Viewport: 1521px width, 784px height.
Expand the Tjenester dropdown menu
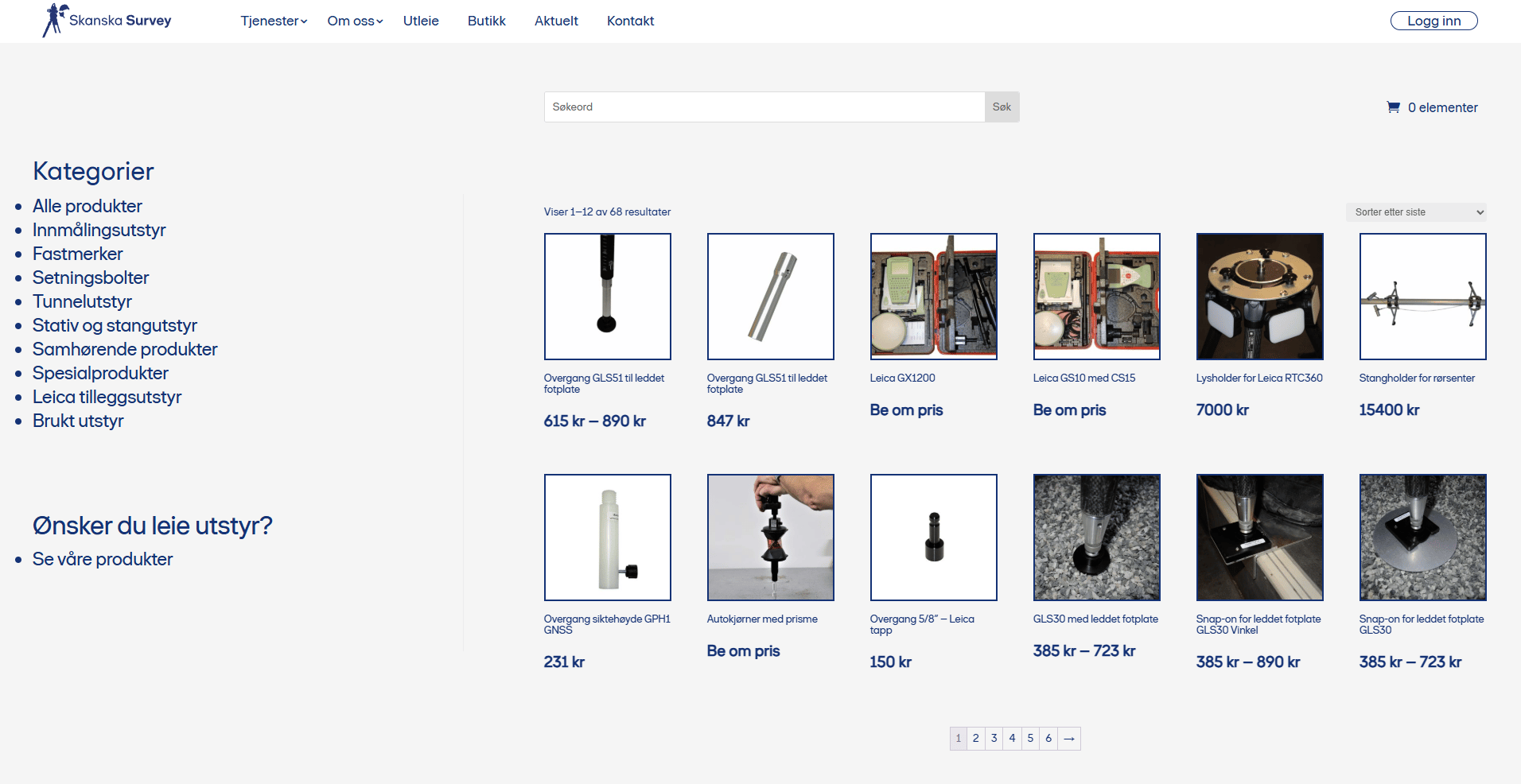274,21
